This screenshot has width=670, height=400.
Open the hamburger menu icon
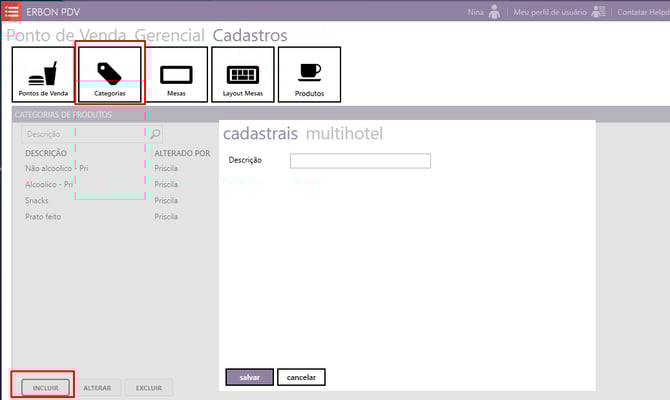tap(12, 12)
